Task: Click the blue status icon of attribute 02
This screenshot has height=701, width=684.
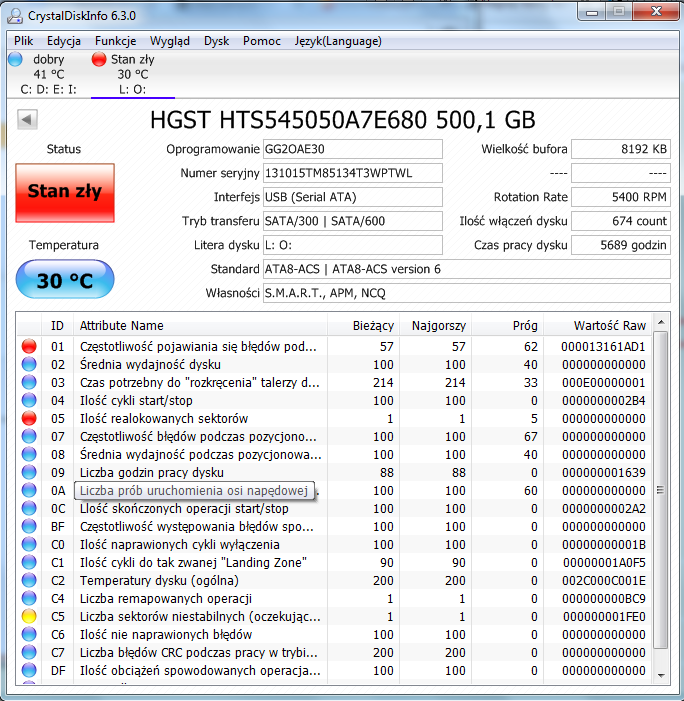Action: (x=29, y=364)
